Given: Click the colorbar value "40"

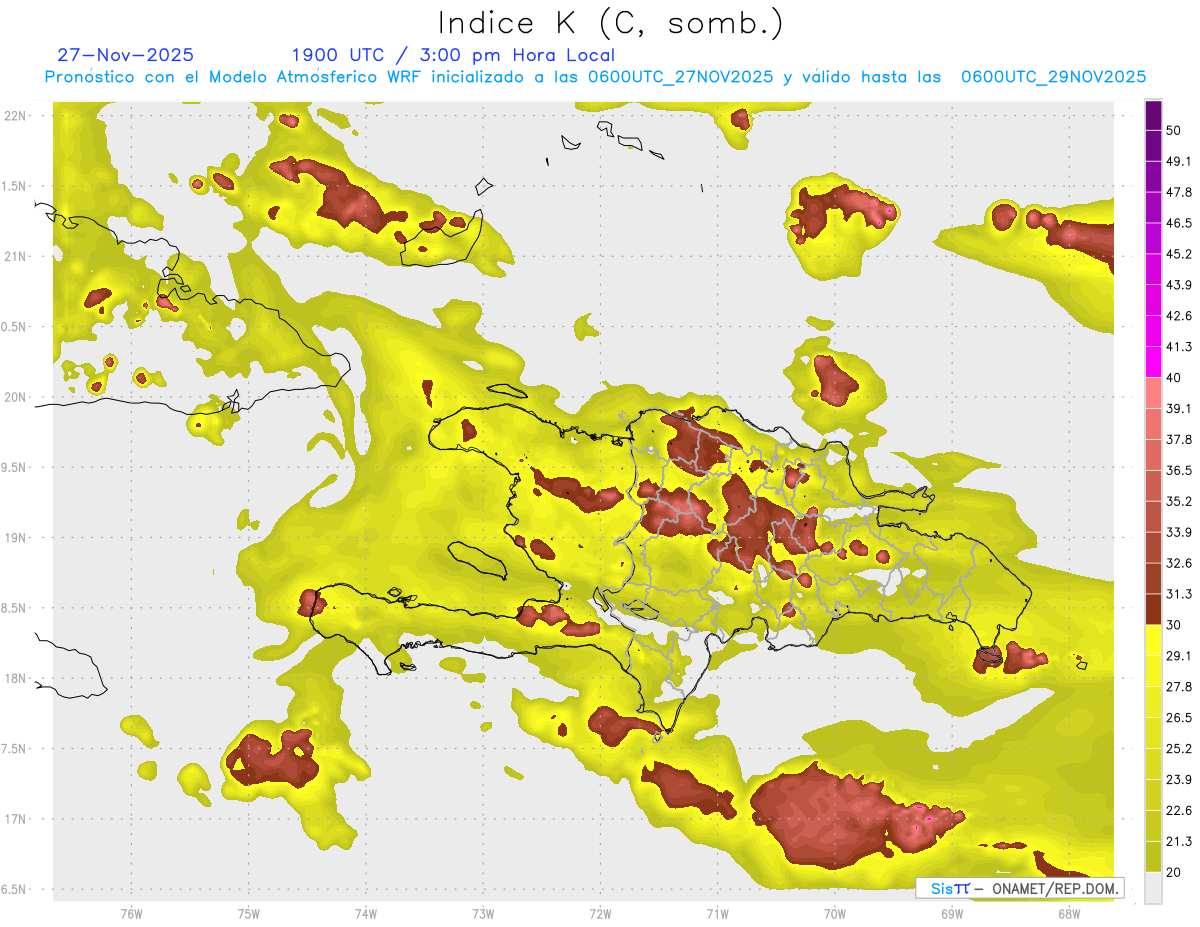Looking at the screenshot, I should tap(1174, 378).
